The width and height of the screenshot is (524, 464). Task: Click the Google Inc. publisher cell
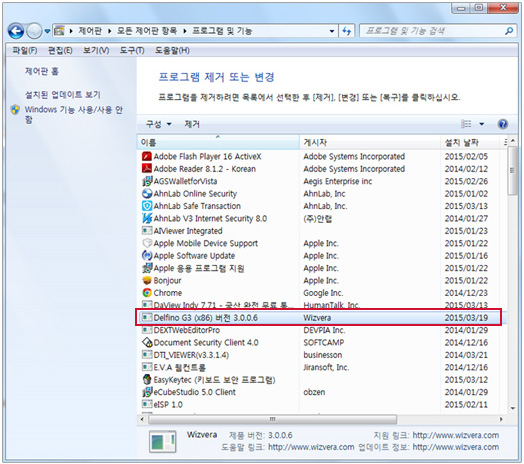[323, 293]
